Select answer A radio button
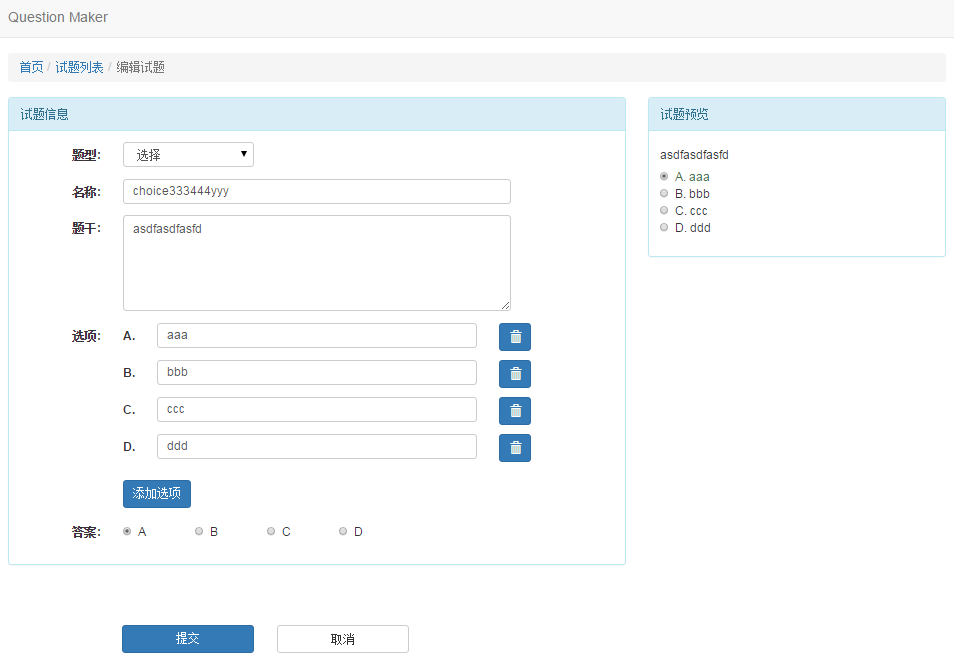Screen dimensions: 954x663 (127, 532)
